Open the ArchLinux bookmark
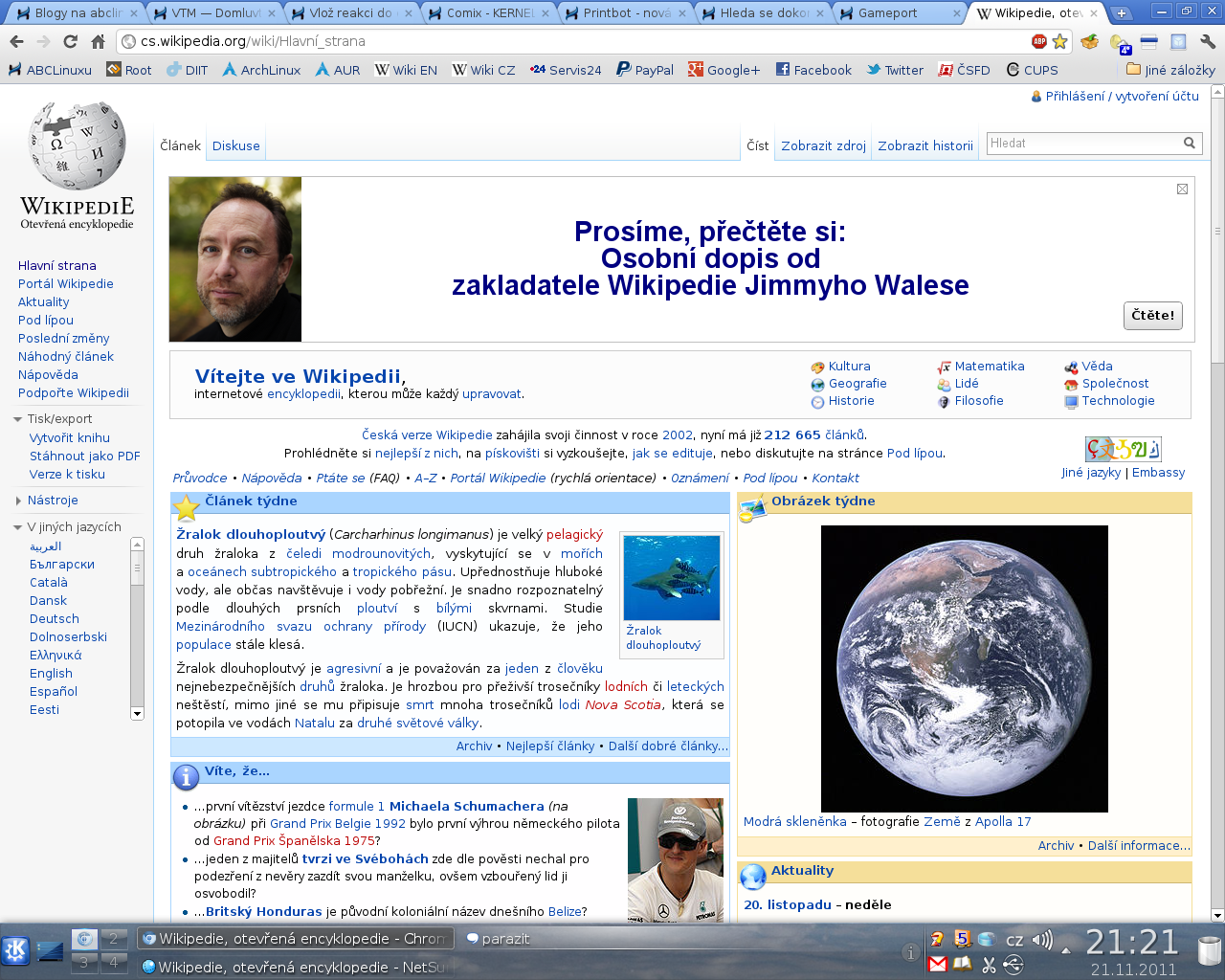 pos(261,70)
